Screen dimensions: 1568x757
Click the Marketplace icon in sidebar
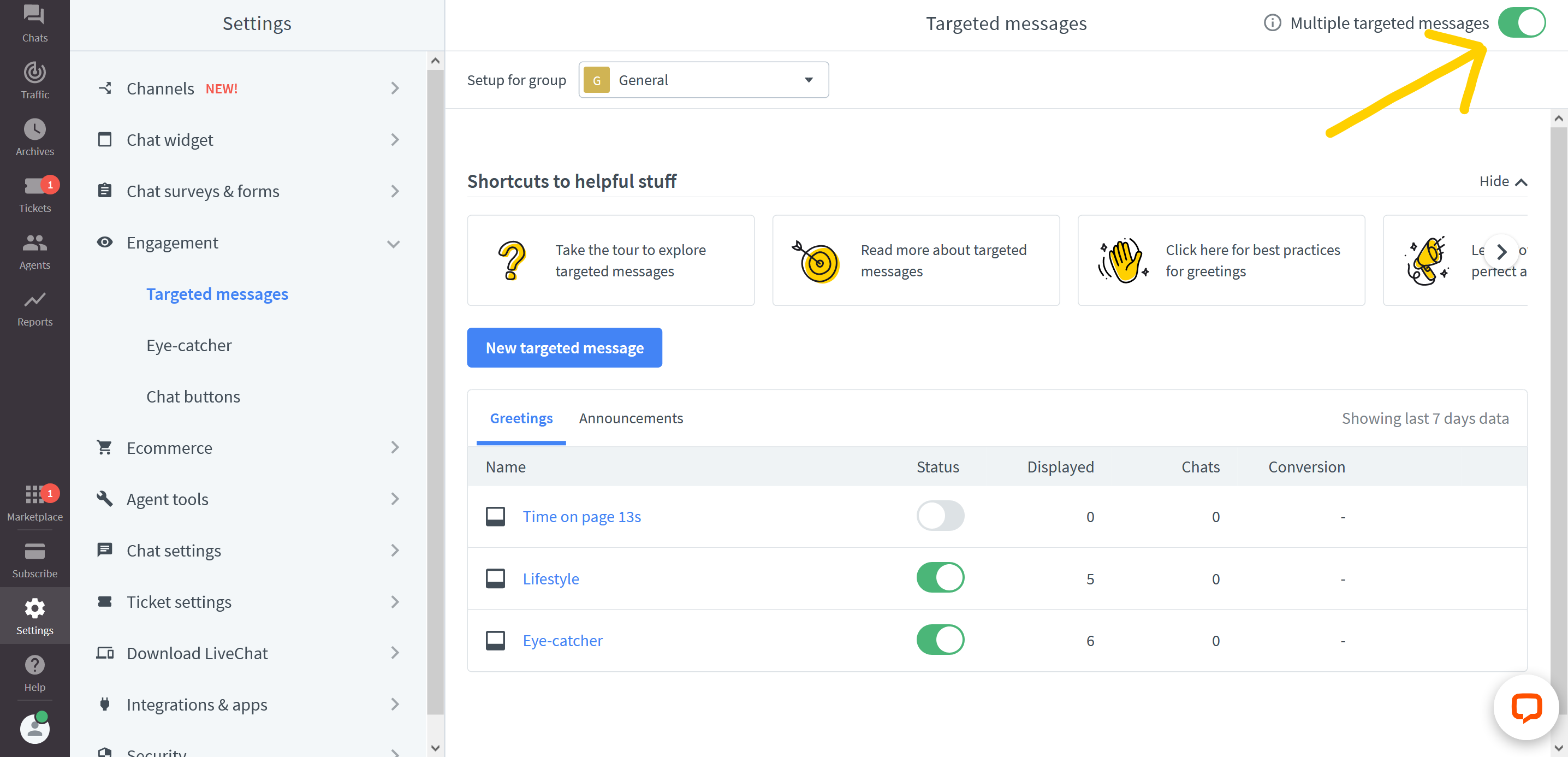[35, 497]
